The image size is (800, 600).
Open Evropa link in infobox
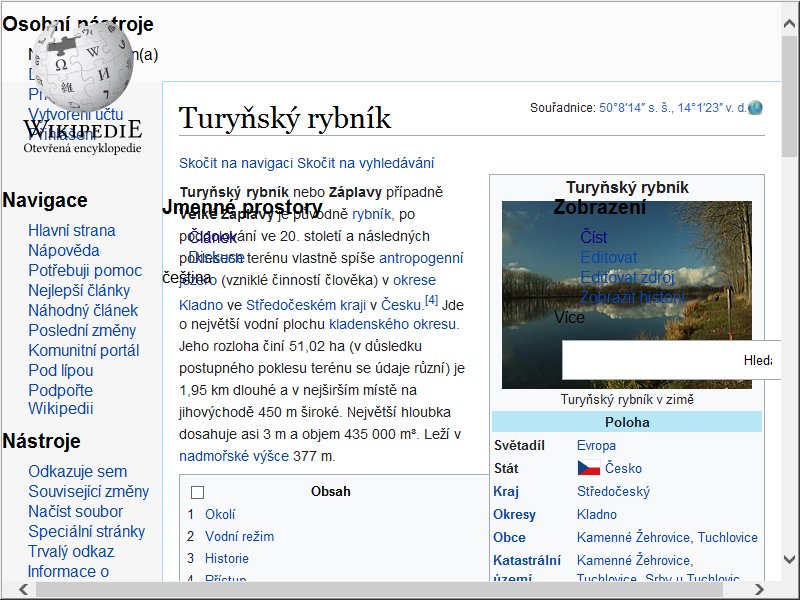596,445
